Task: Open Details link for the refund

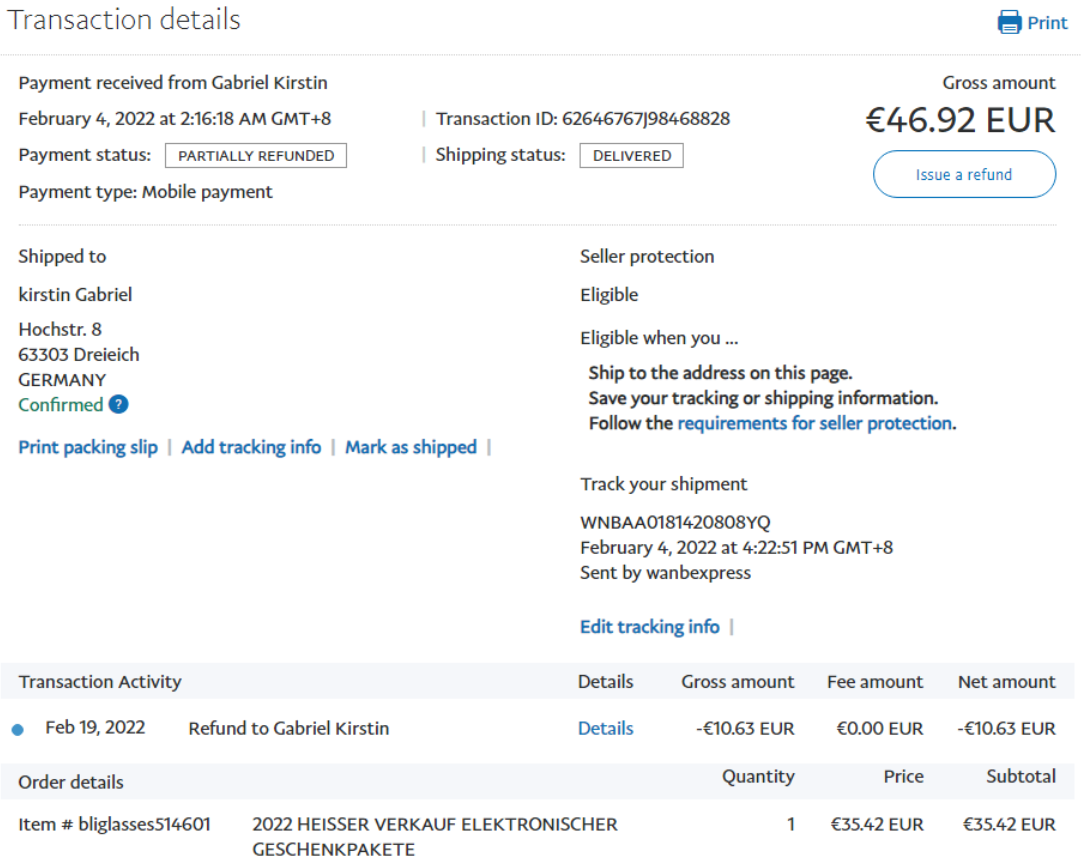Action: point(605,728)
